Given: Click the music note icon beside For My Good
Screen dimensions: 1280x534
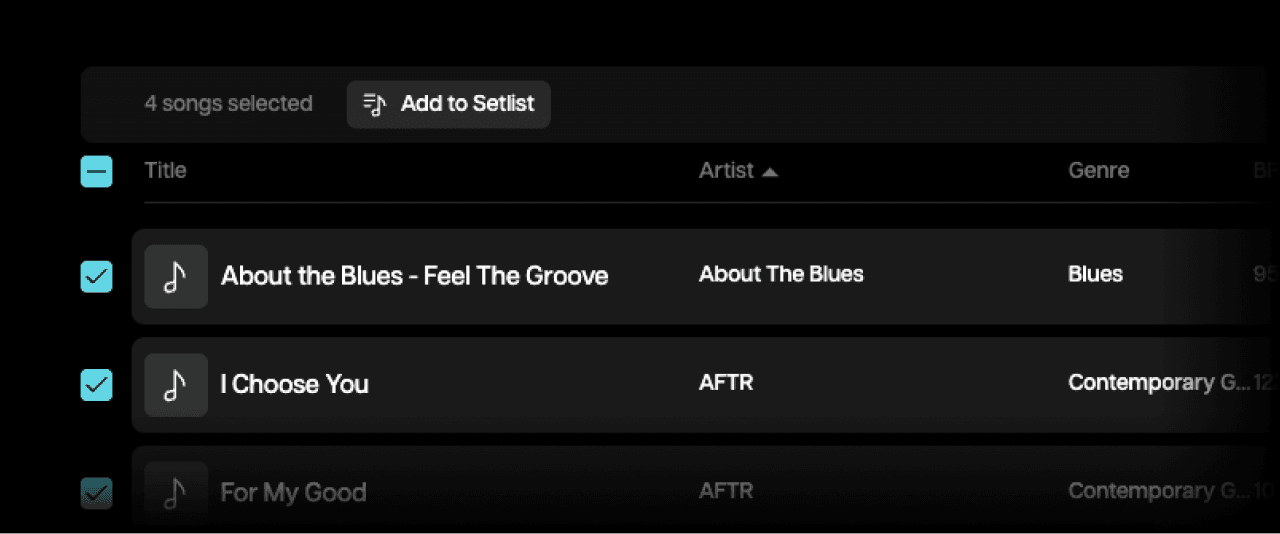Looking at the screenshot, I should (176, 492).
